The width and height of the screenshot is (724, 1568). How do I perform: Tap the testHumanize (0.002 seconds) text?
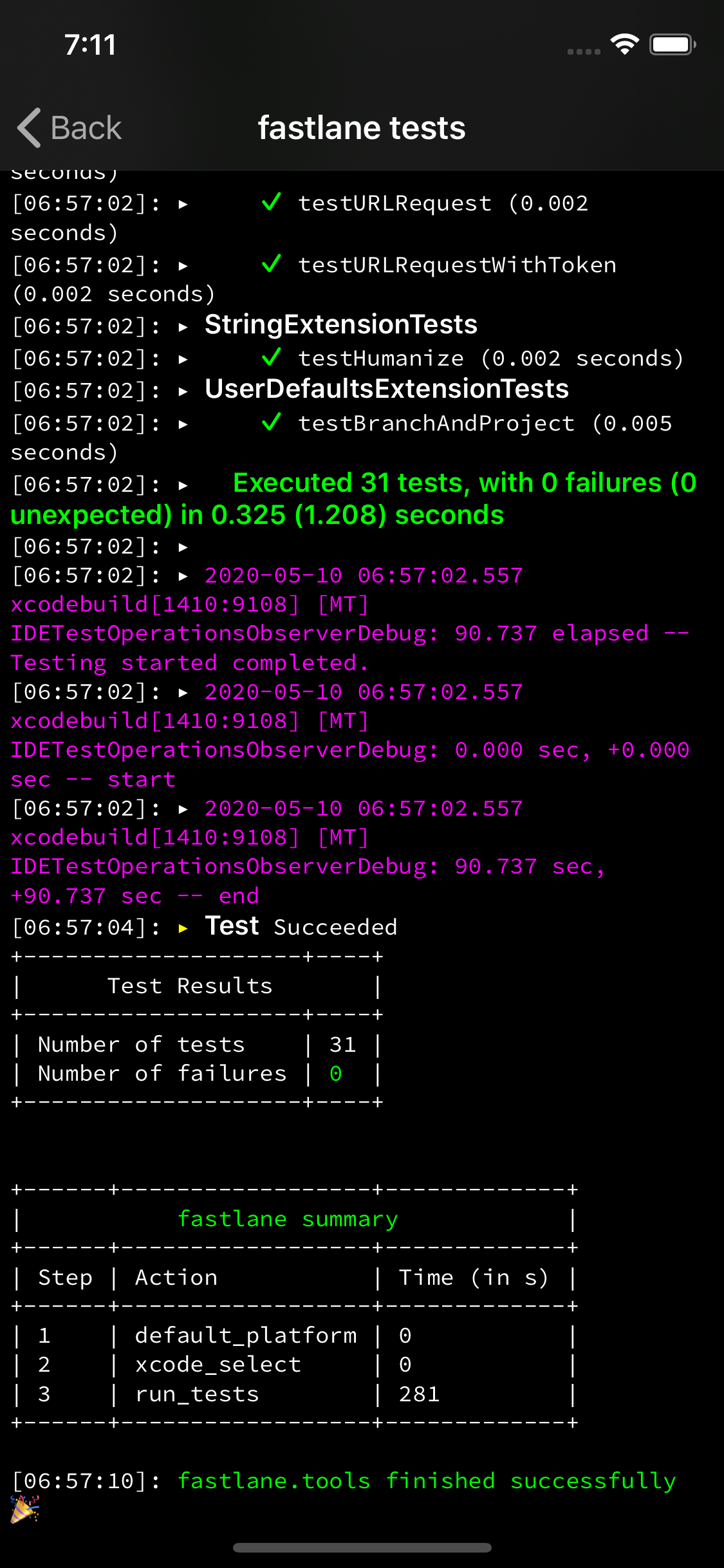tap(491, 358)
